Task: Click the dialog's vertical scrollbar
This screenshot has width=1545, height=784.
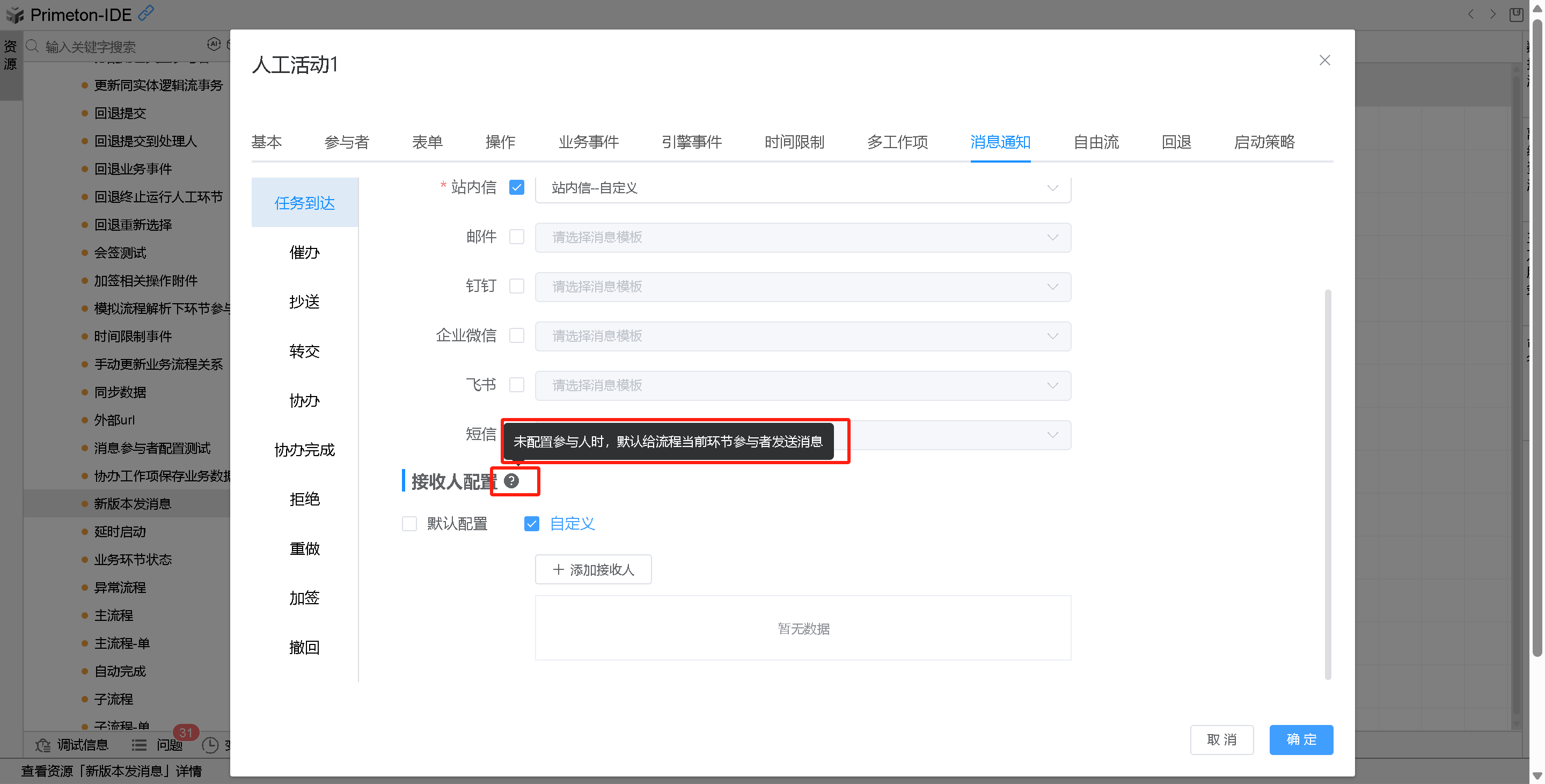Action: [1328, 483]
